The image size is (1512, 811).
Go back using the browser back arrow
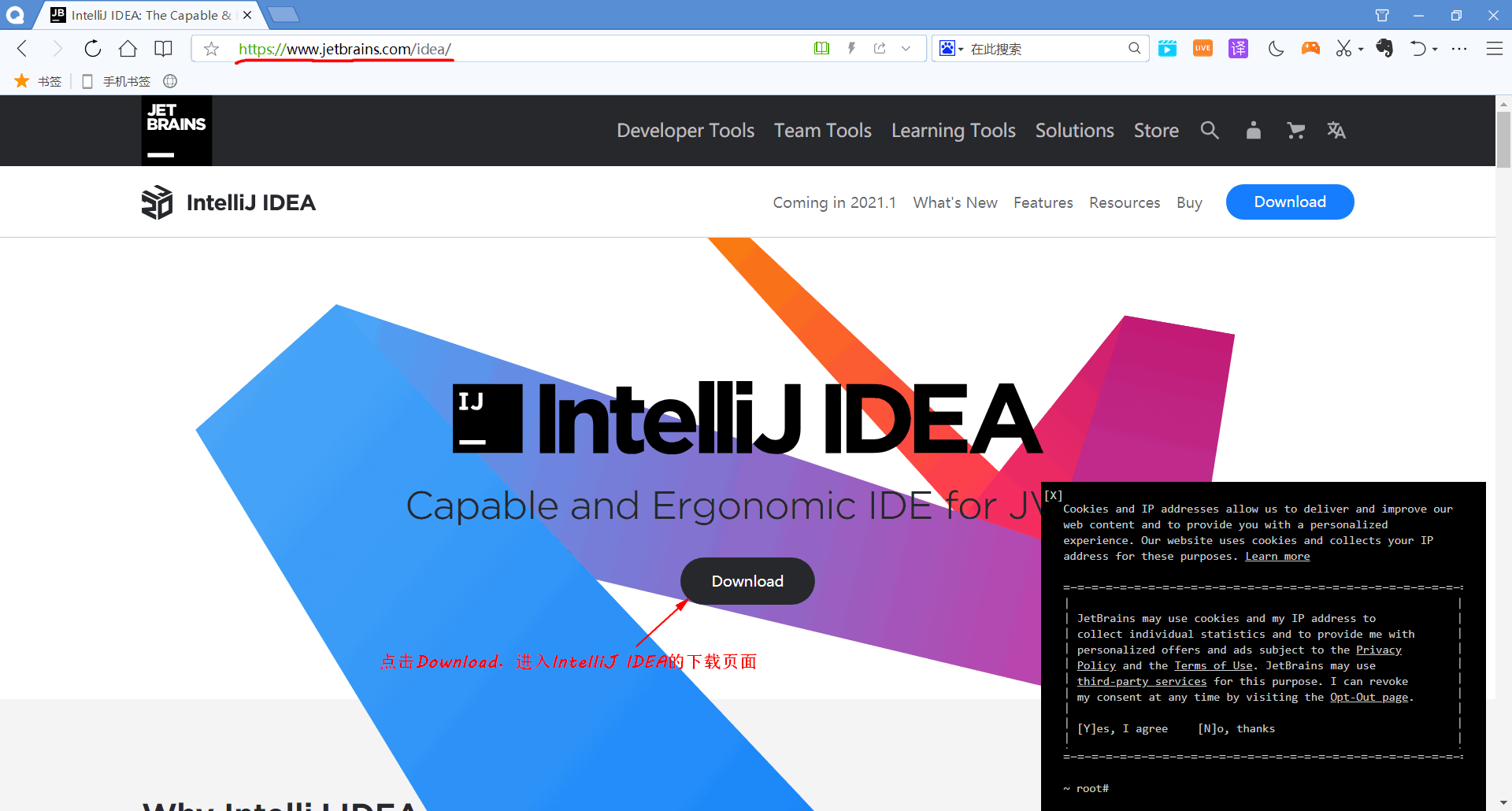click(22, 49)
